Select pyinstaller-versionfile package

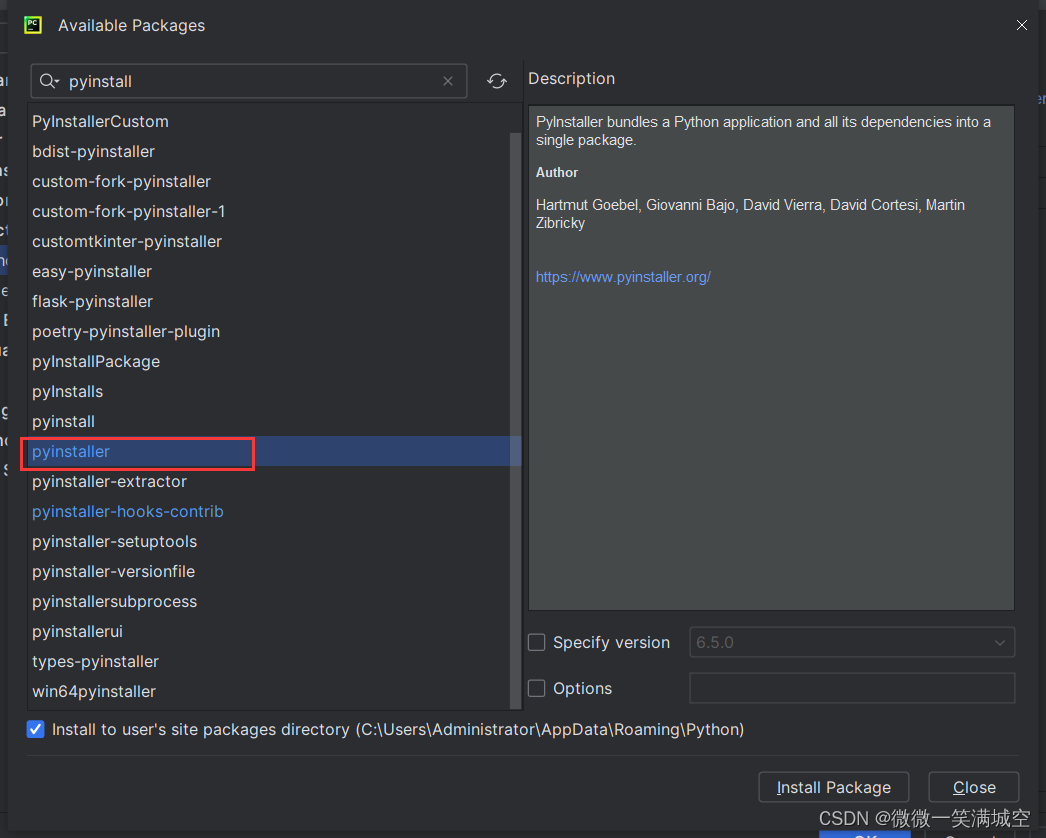click(274, 572)
